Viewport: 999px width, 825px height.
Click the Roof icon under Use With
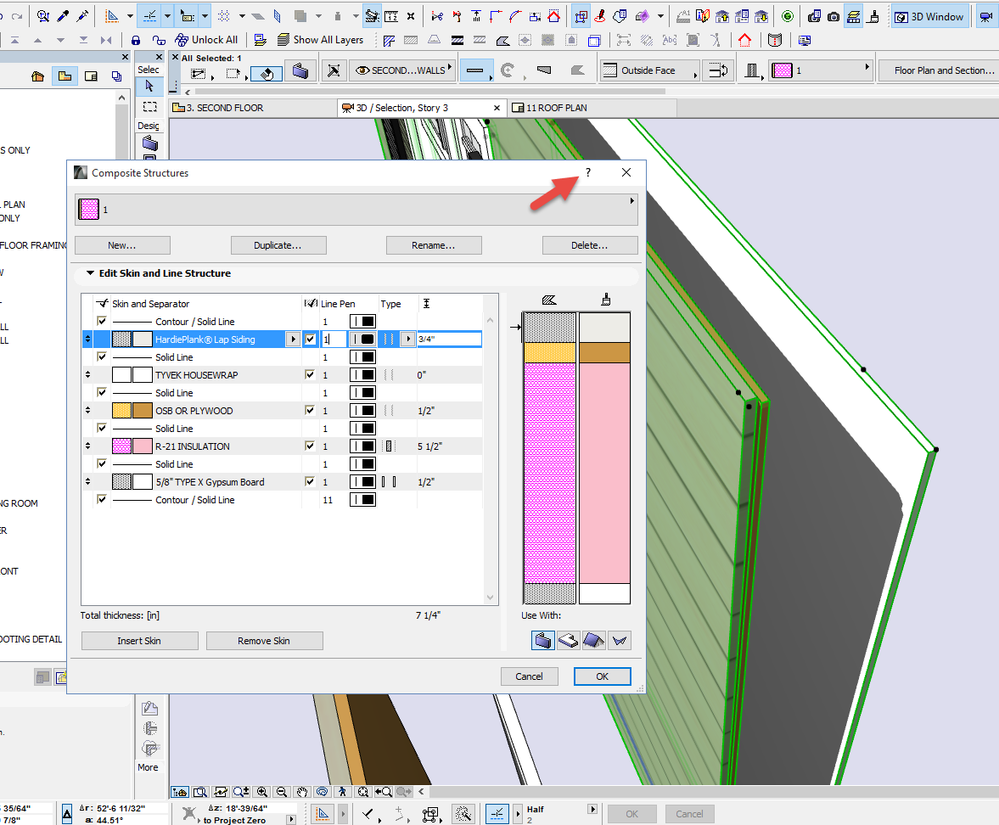coord(594,640)
